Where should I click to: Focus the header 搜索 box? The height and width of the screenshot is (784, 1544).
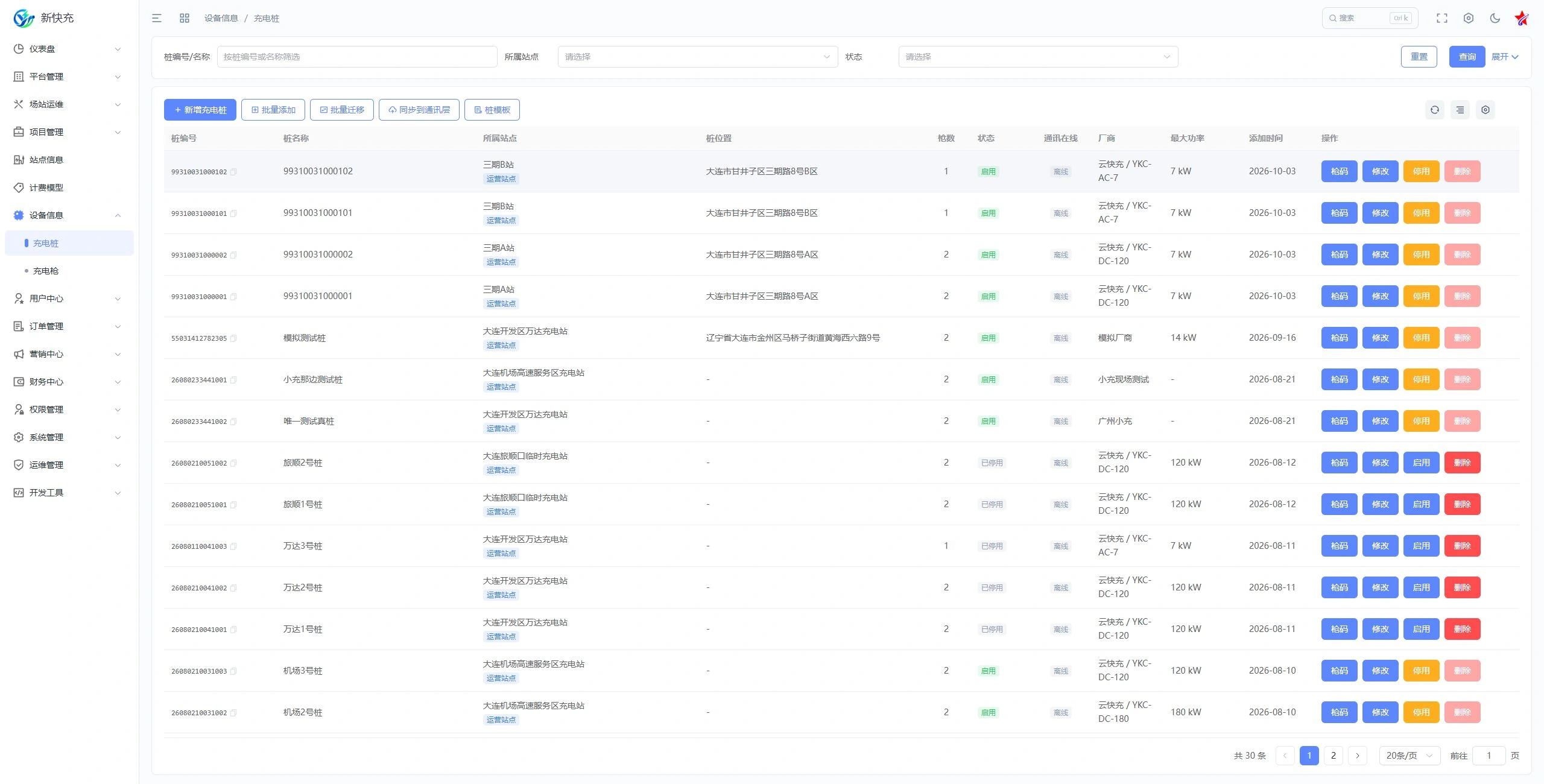pos(1370,18)
